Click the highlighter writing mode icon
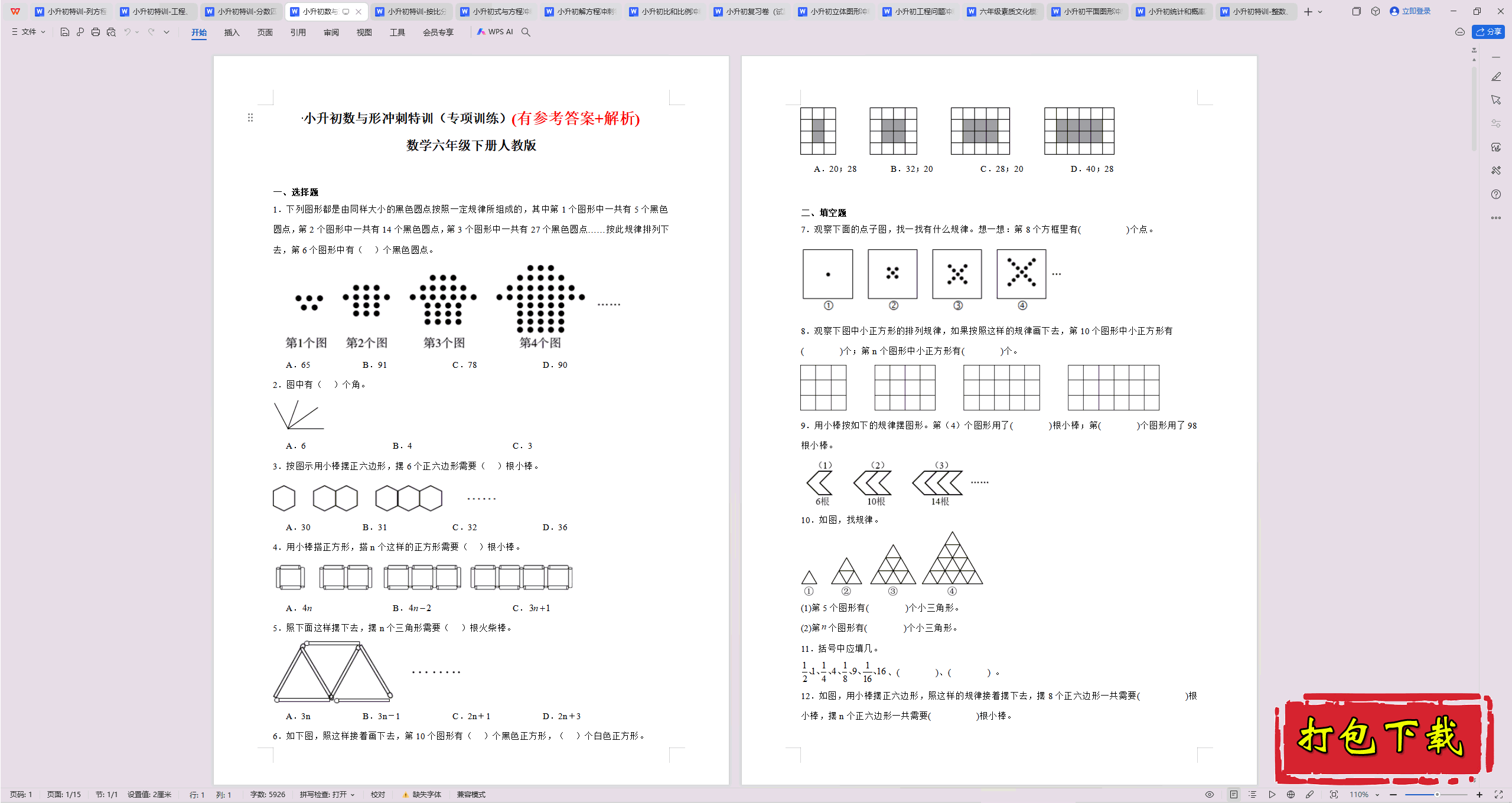The height and width of the screenshot is (803, 1512). click(1309, 795)
